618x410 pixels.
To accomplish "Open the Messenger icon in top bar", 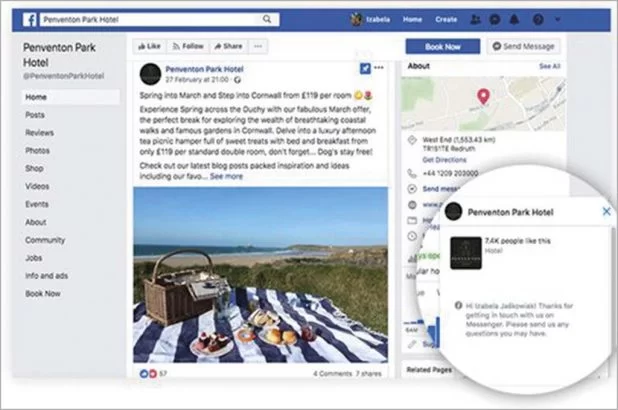I will (x=495, y=19).
